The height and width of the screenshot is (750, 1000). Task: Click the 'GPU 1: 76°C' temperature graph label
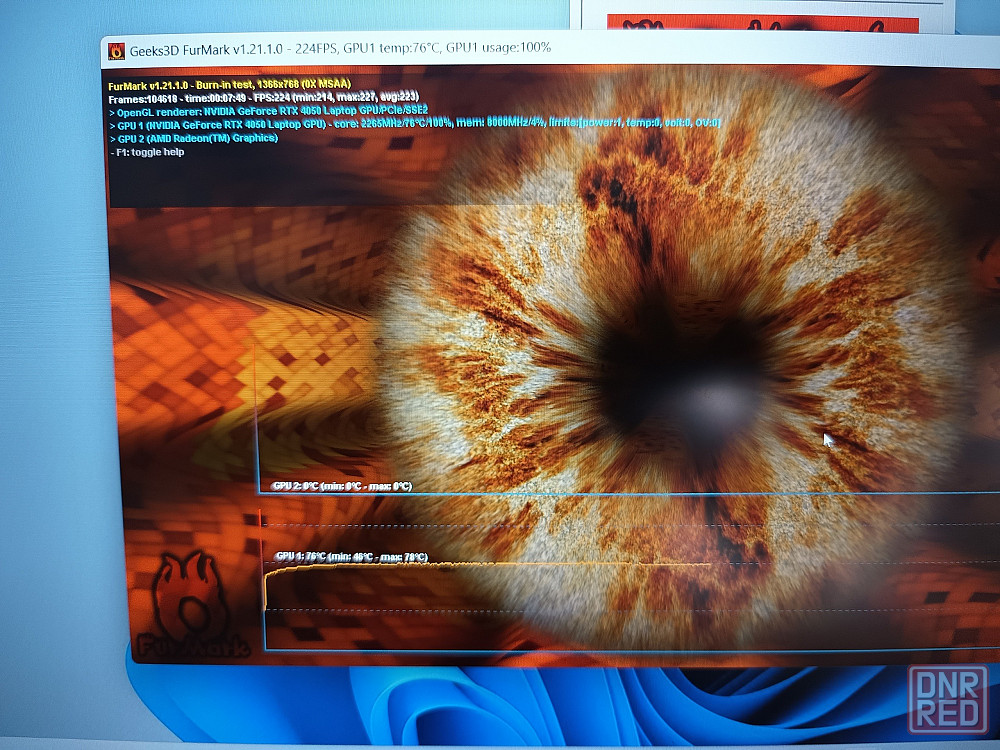pyautogui.click(x=351, y=556)
